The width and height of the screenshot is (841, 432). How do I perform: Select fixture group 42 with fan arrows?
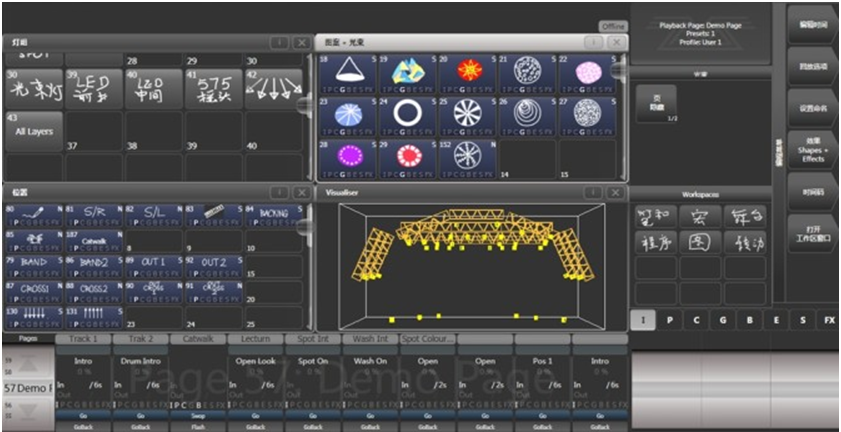274,89
